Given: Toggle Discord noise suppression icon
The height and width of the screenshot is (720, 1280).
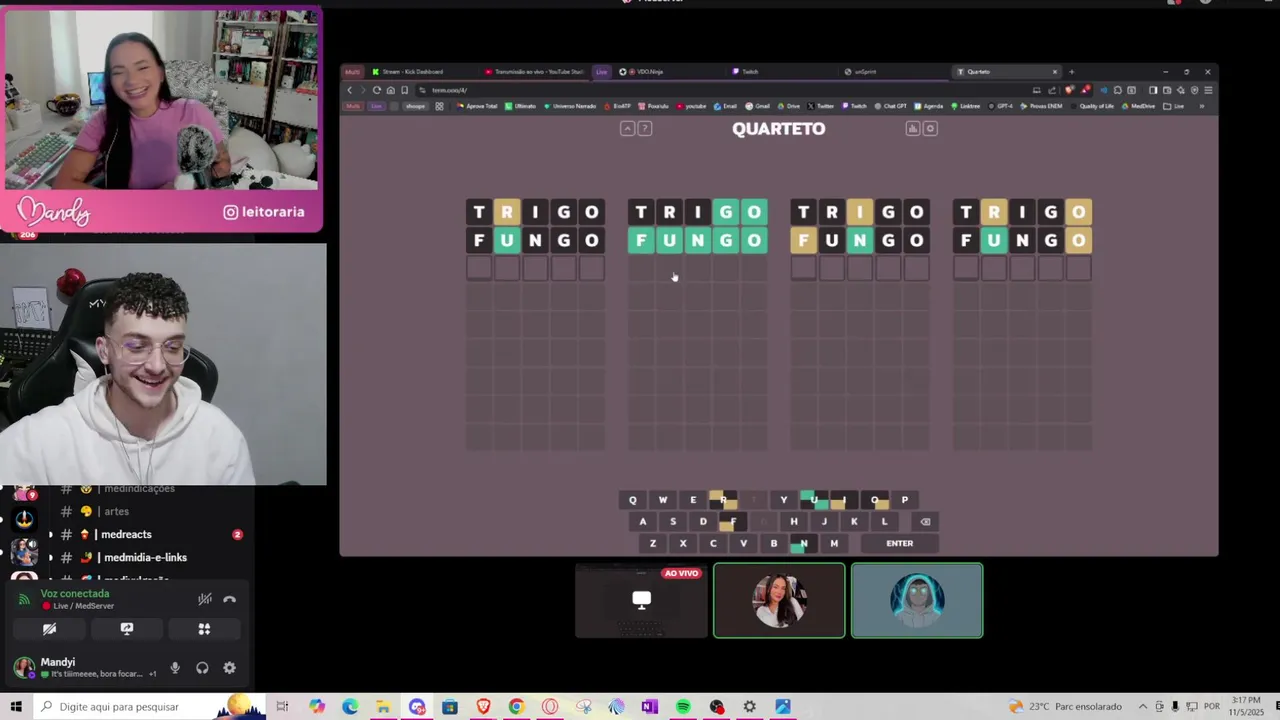Looking at the screenshot, I should tap(205, 599).
